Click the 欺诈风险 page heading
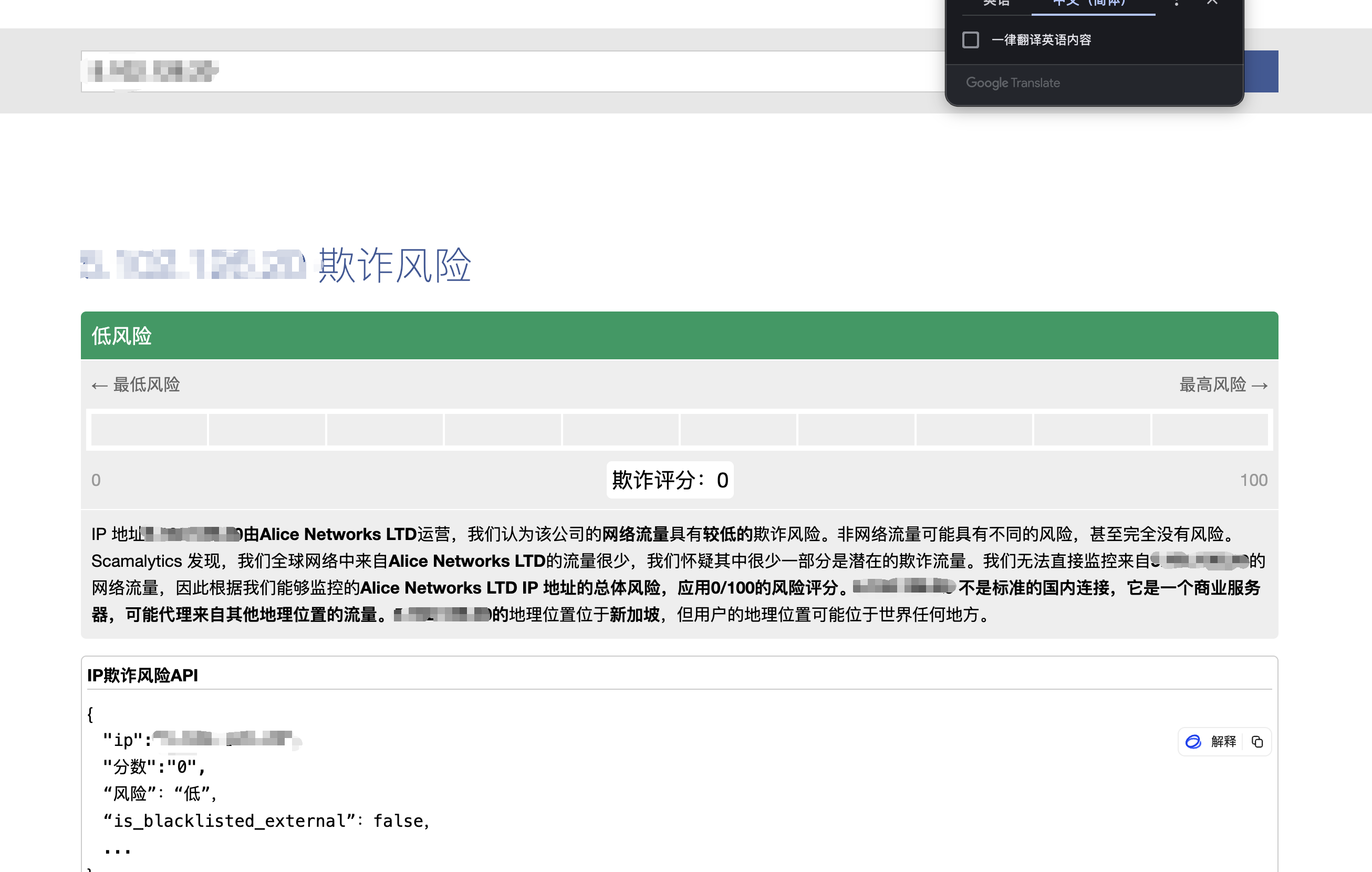Image resolution: width=1372 pixels, height=872 pixels. (x=395, y=265)
